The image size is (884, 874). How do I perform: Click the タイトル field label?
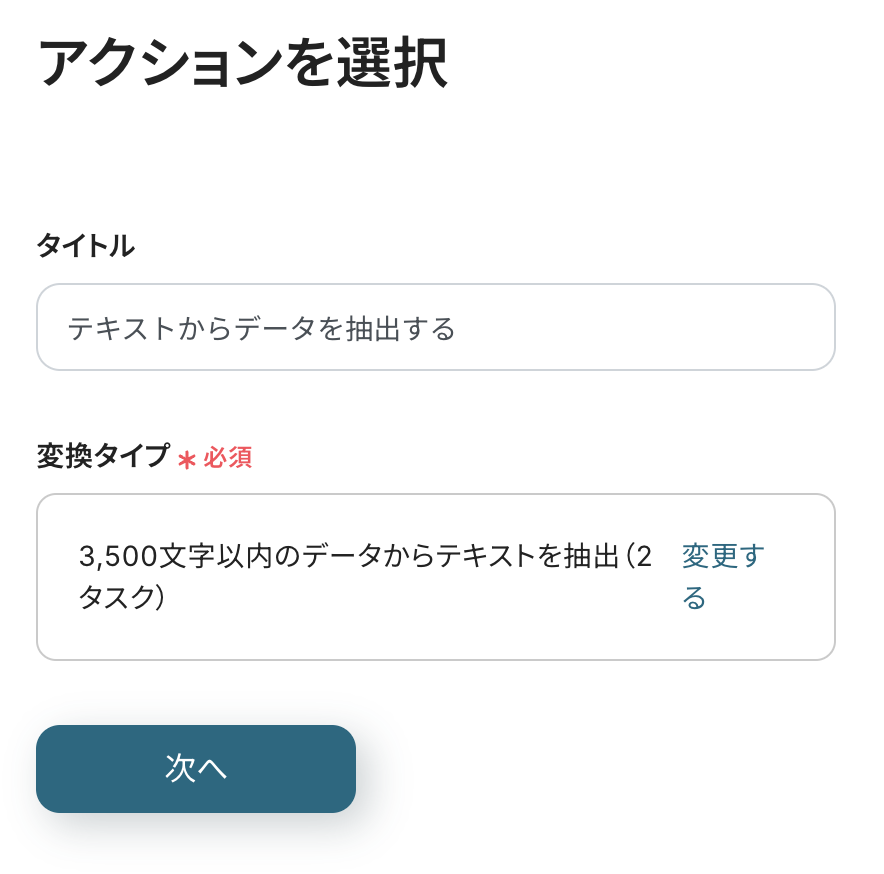point(85,245)
